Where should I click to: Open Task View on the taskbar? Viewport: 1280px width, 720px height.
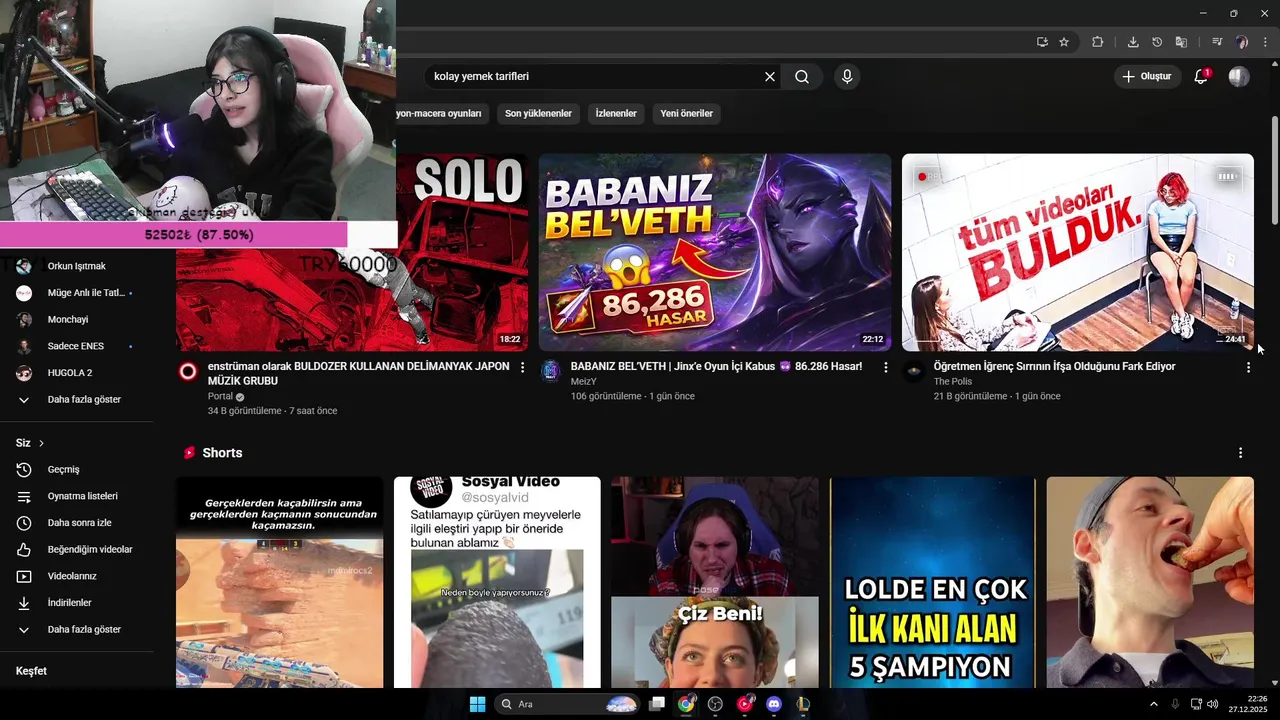click(x=657, y=704)
